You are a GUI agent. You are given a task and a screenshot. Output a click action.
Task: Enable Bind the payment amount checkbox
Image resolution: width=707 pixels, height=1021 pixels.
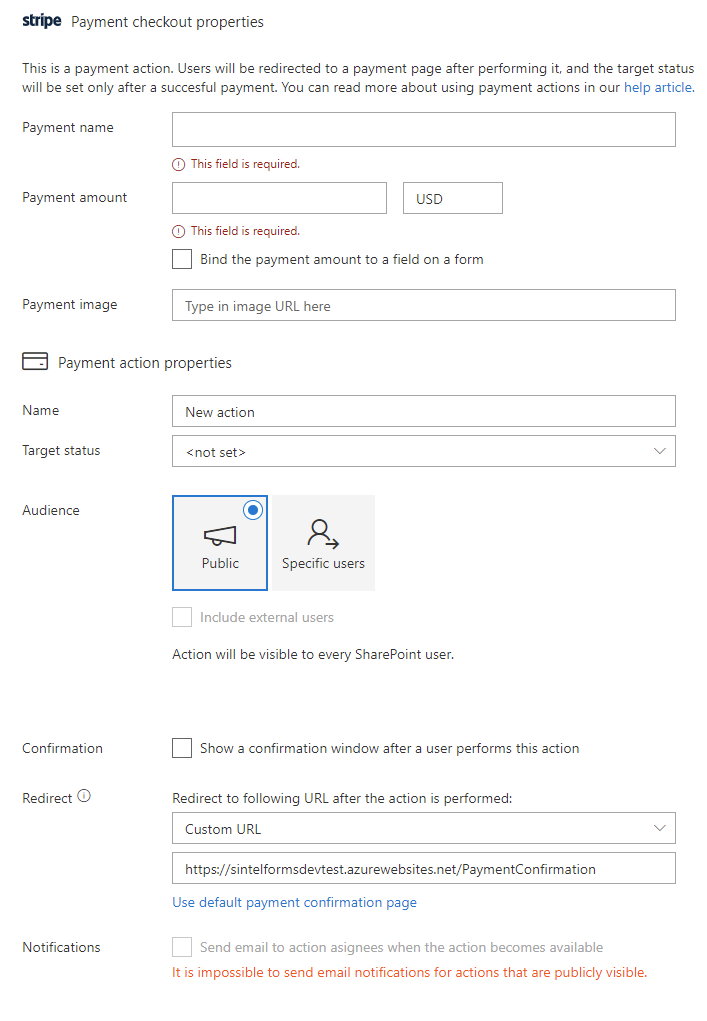click(x=182, y=259)
